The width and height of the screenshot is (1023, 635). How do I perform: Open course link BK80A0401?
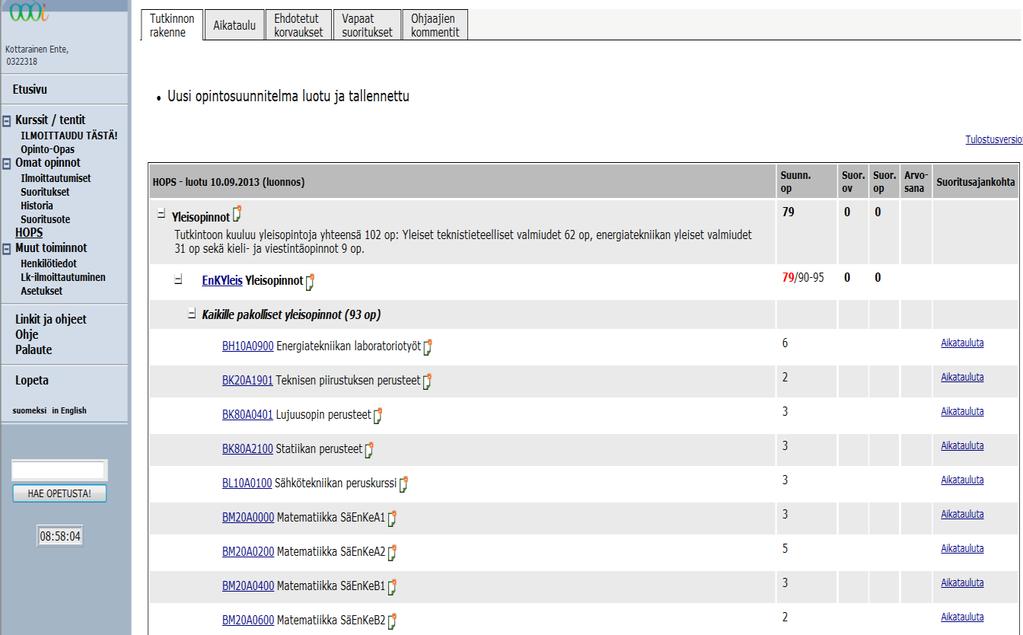click(x=247, y=414)
